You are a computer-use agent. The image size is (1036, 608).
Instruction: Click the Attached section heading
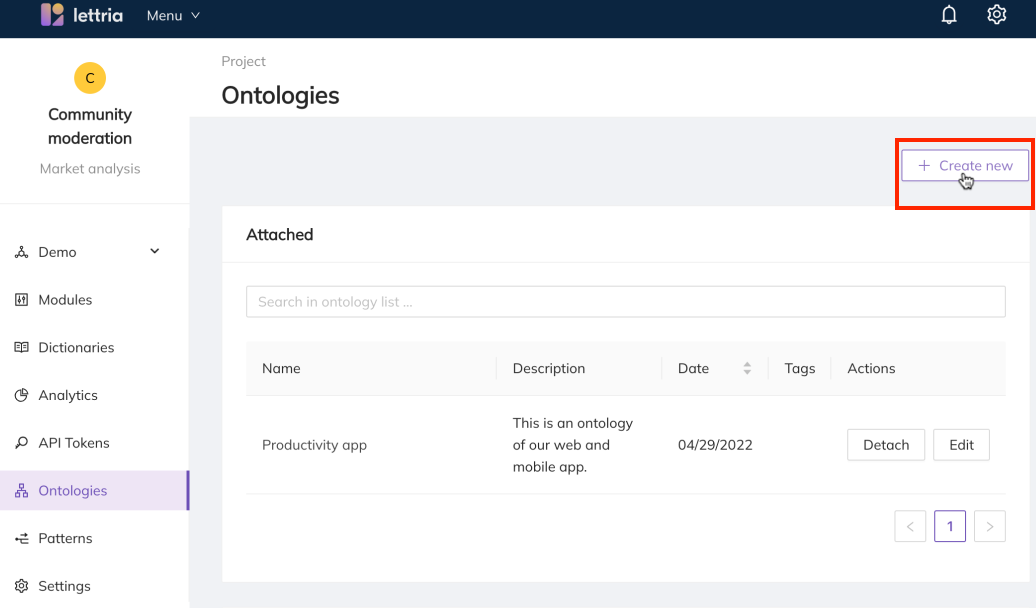pos(279,235)
